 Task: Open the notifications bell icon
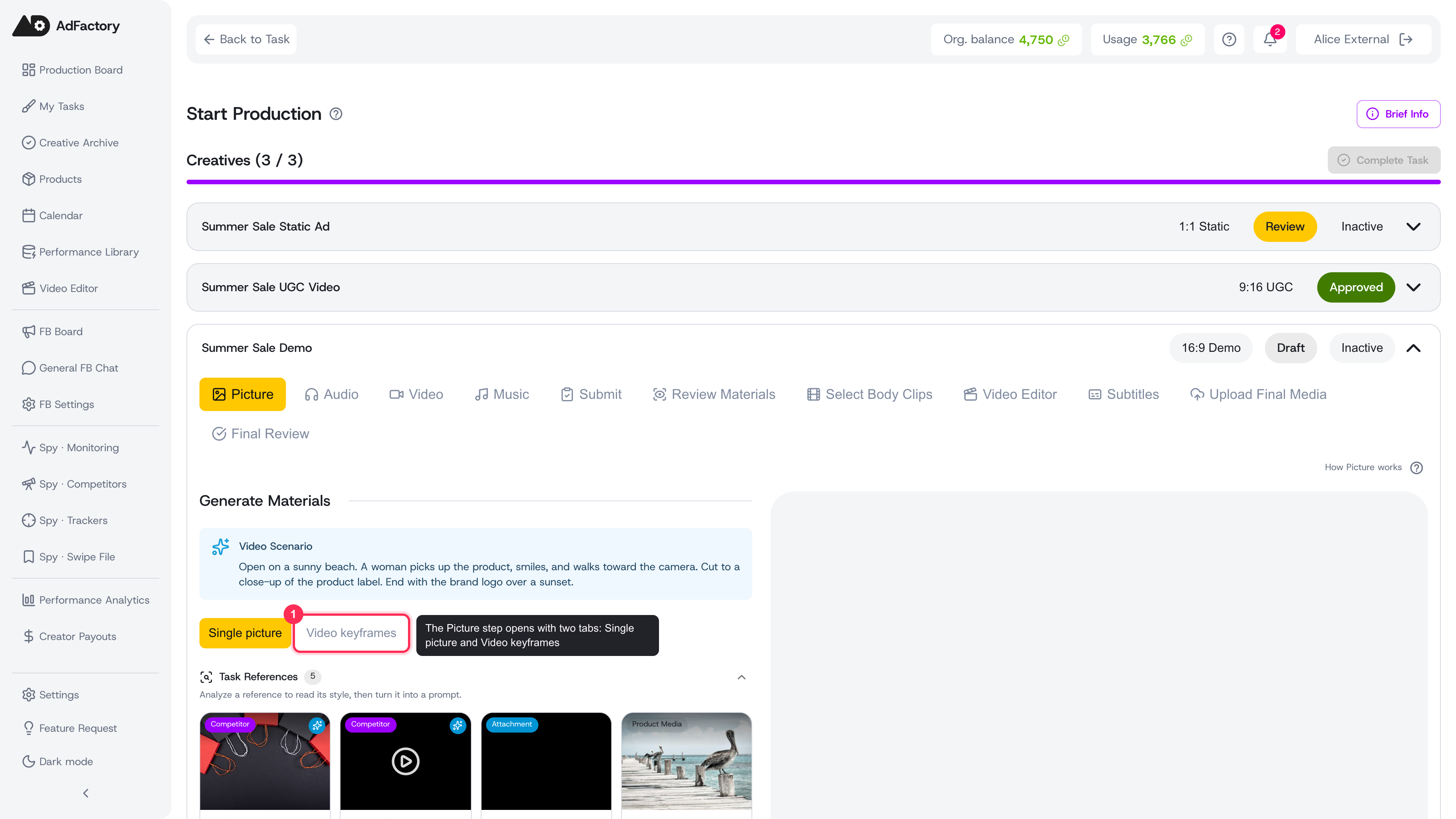(1269, 39)
